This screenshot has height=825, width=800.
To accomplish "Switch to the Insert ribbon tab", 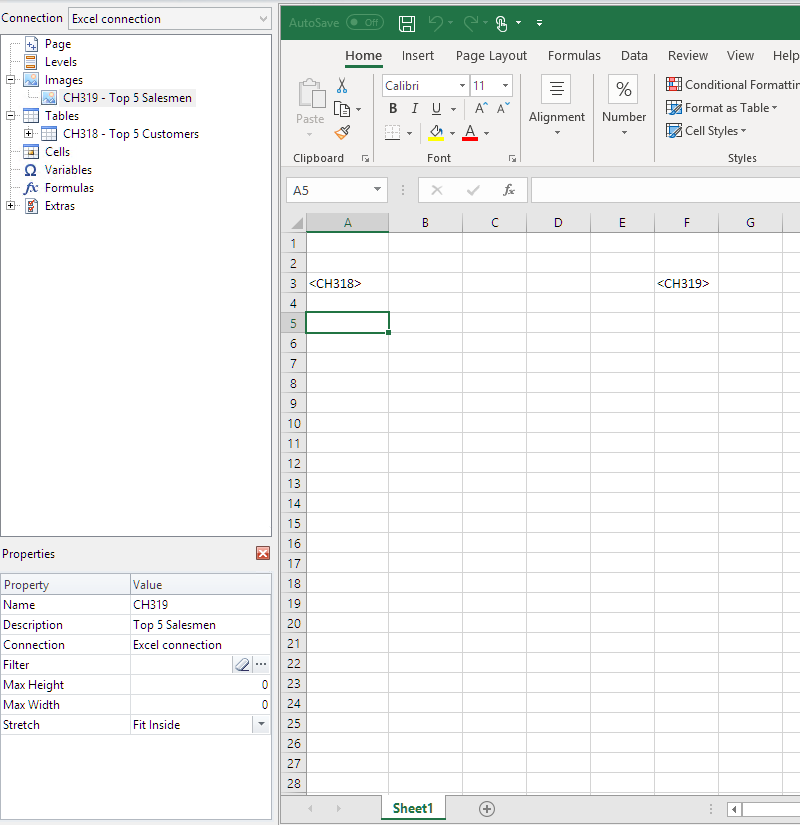I will pos(418,55).
